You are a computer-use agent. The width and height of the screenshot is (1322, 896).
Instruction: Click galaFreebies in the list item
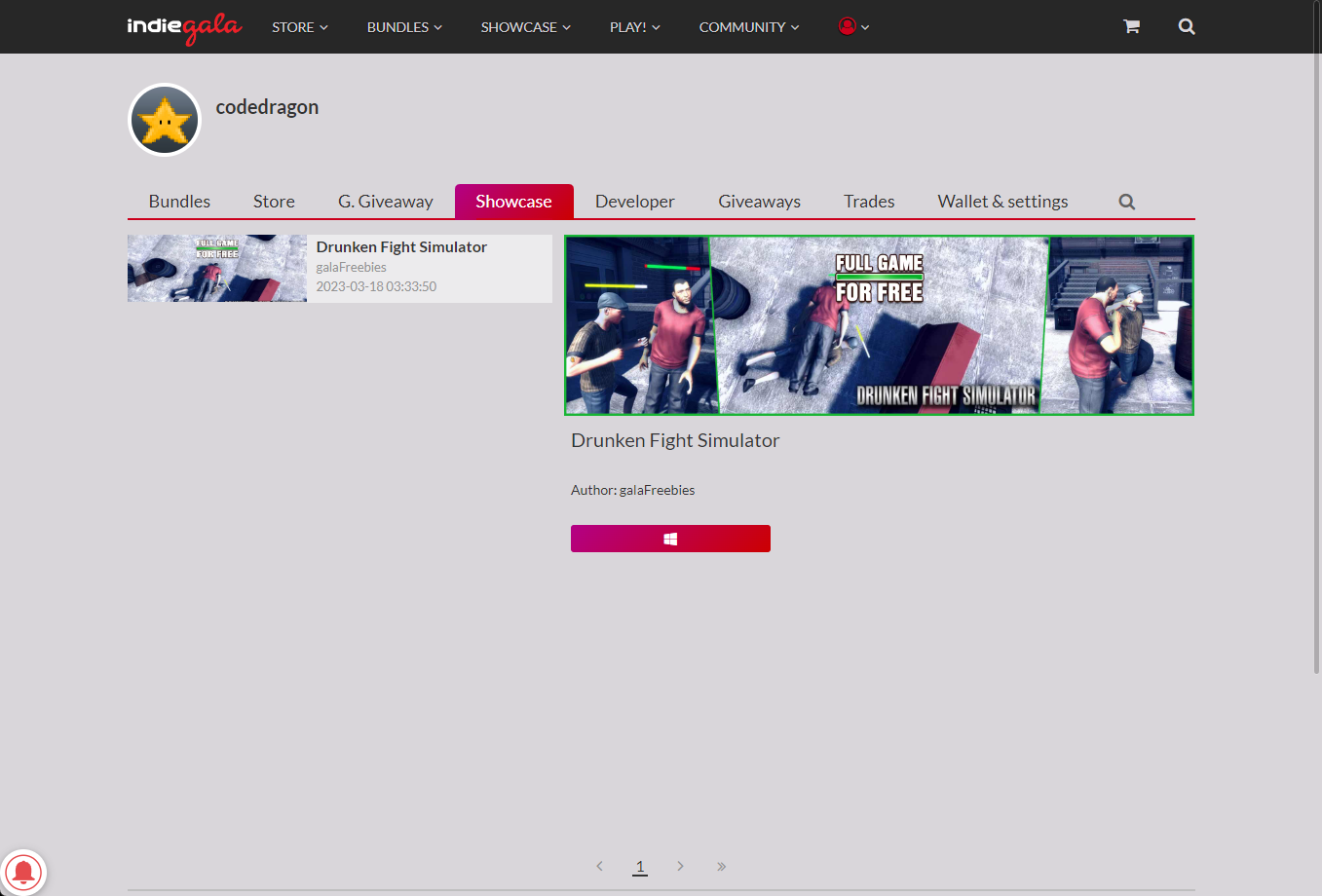tap(352, 267)
